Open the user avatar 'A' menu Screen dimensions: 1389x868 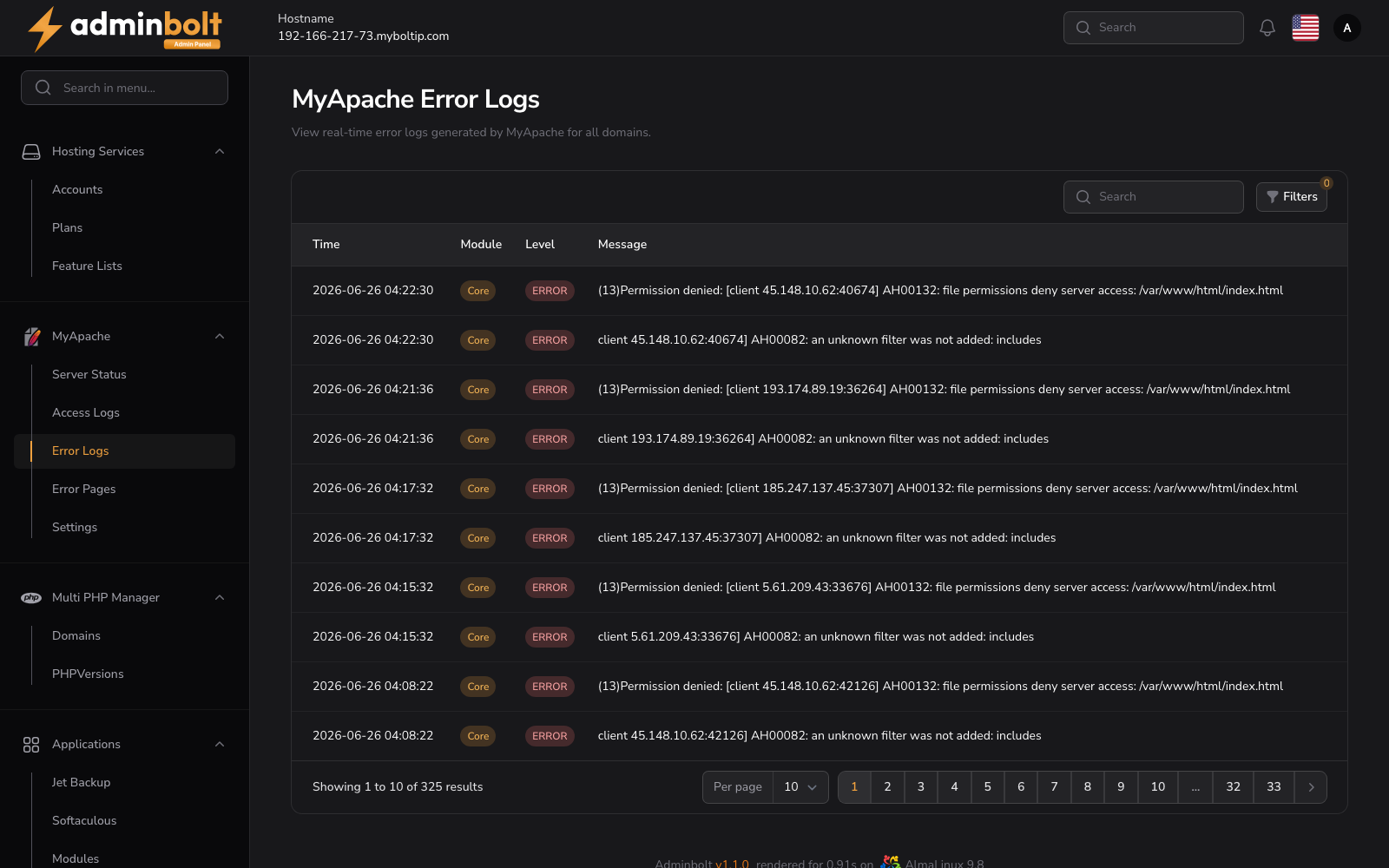pyautogui.click(x=1347, y=28)
